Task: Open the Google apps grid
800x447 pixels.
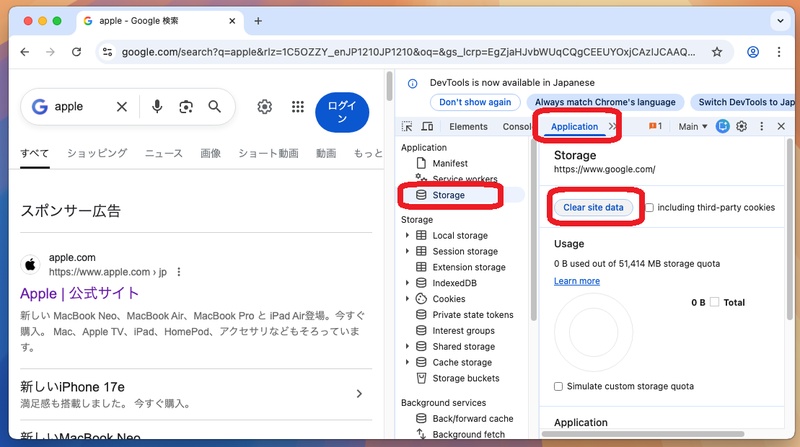Action: click(x=297, y=107)
